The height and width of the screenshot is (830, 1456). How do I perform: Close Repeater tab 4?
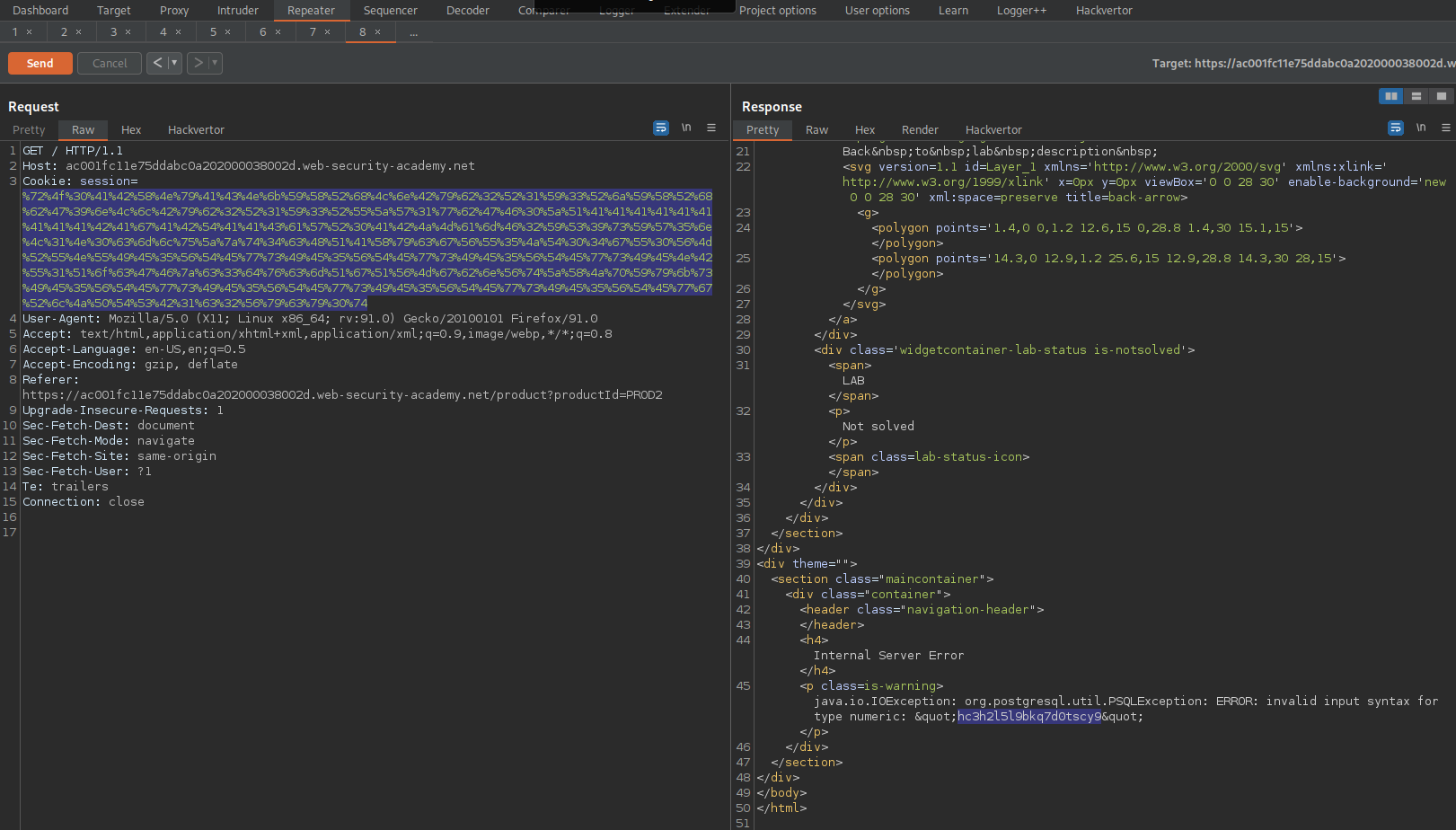(178, 32)
